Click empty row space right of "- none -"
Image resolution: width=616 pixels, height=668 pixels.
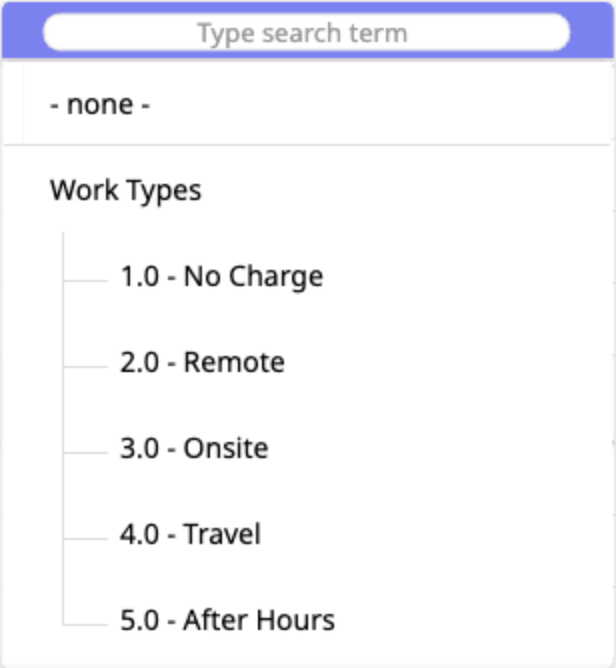point(400,104)
